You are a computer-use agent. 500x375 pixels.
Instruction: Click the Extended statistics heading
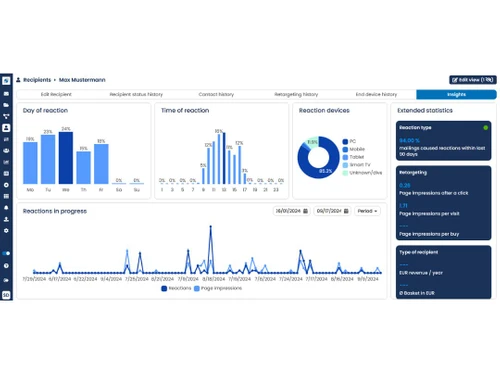(x=425, y=110)
